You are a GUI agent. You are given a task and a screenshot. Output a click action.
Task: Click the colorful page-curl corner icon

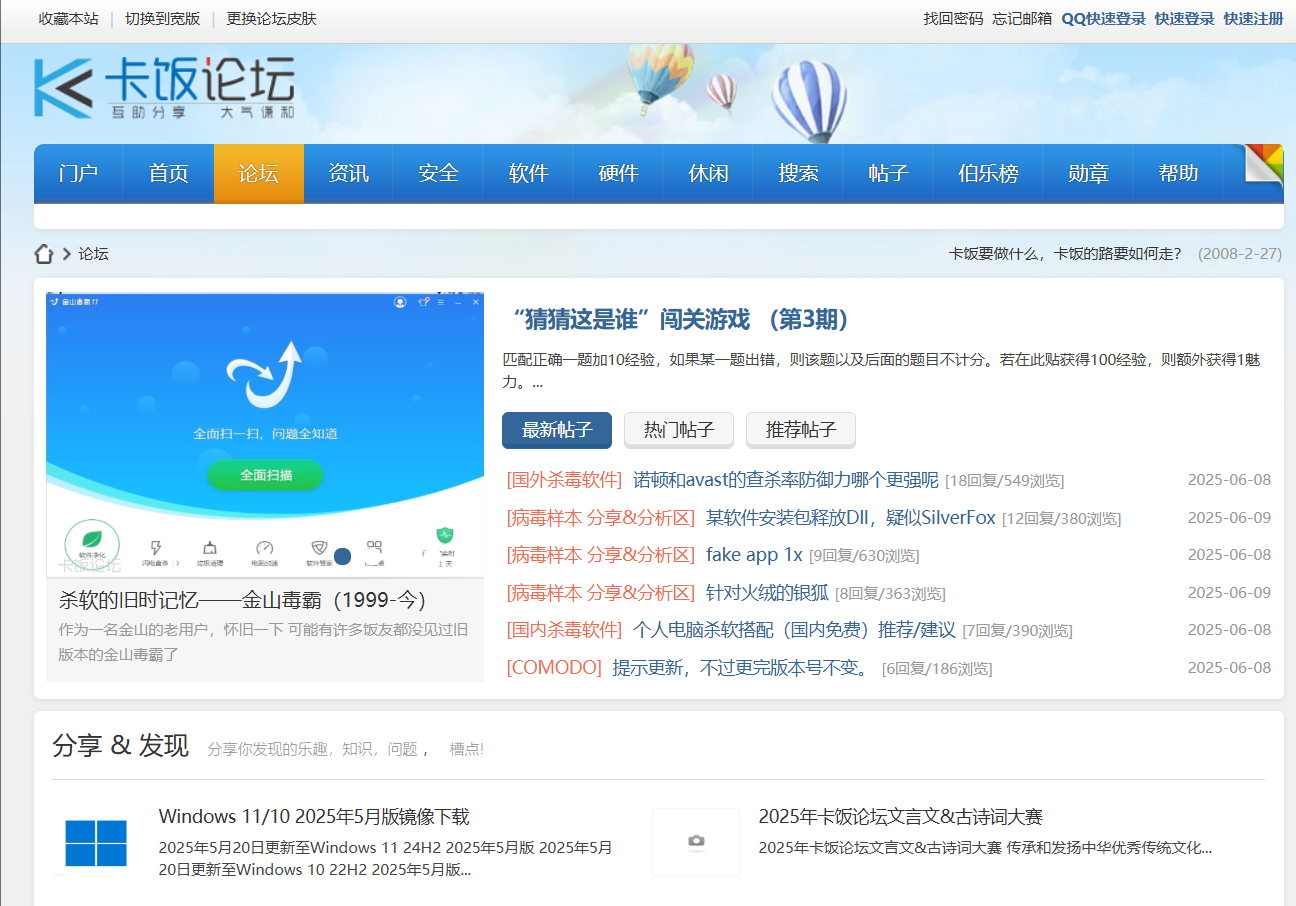pos(1264,164)
